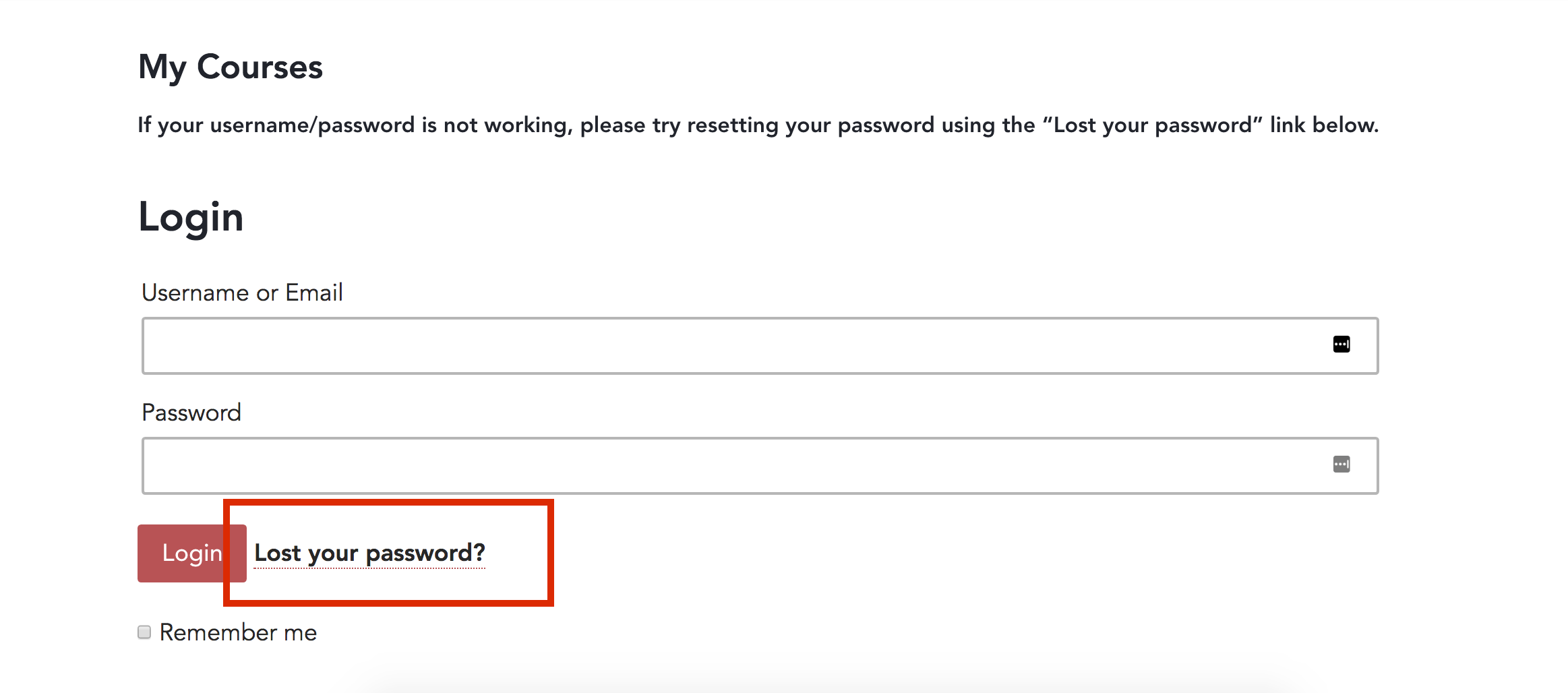The image size is (1568, 693).
Task: Tick the Remember me checkbox
Action: [144, 632]
